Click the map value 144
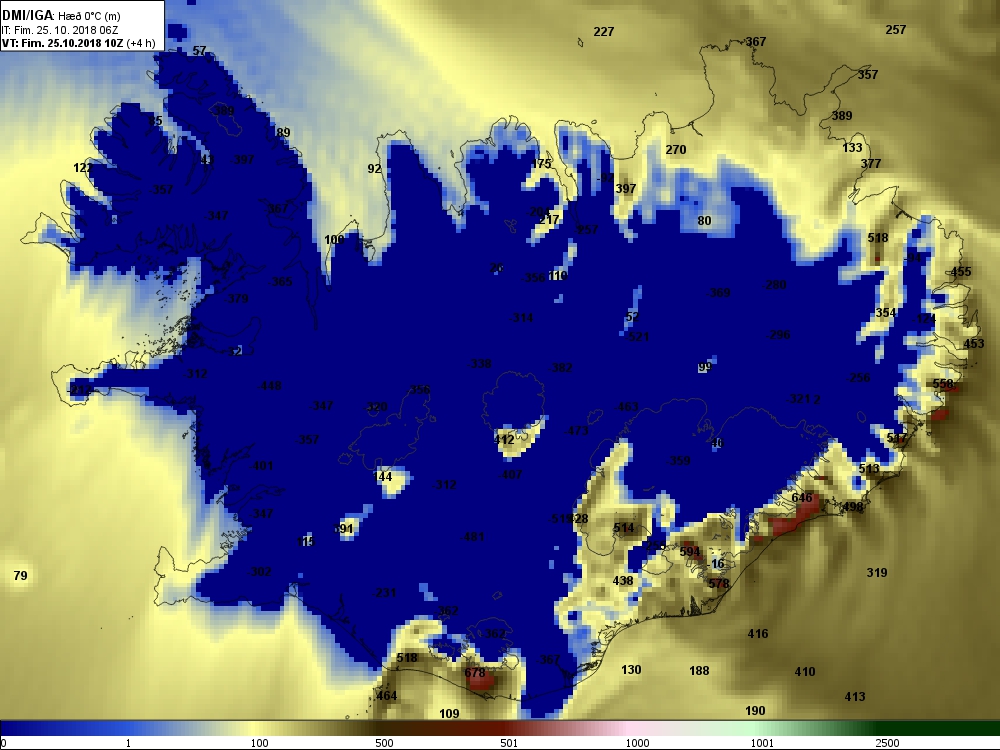 (382, 476)
